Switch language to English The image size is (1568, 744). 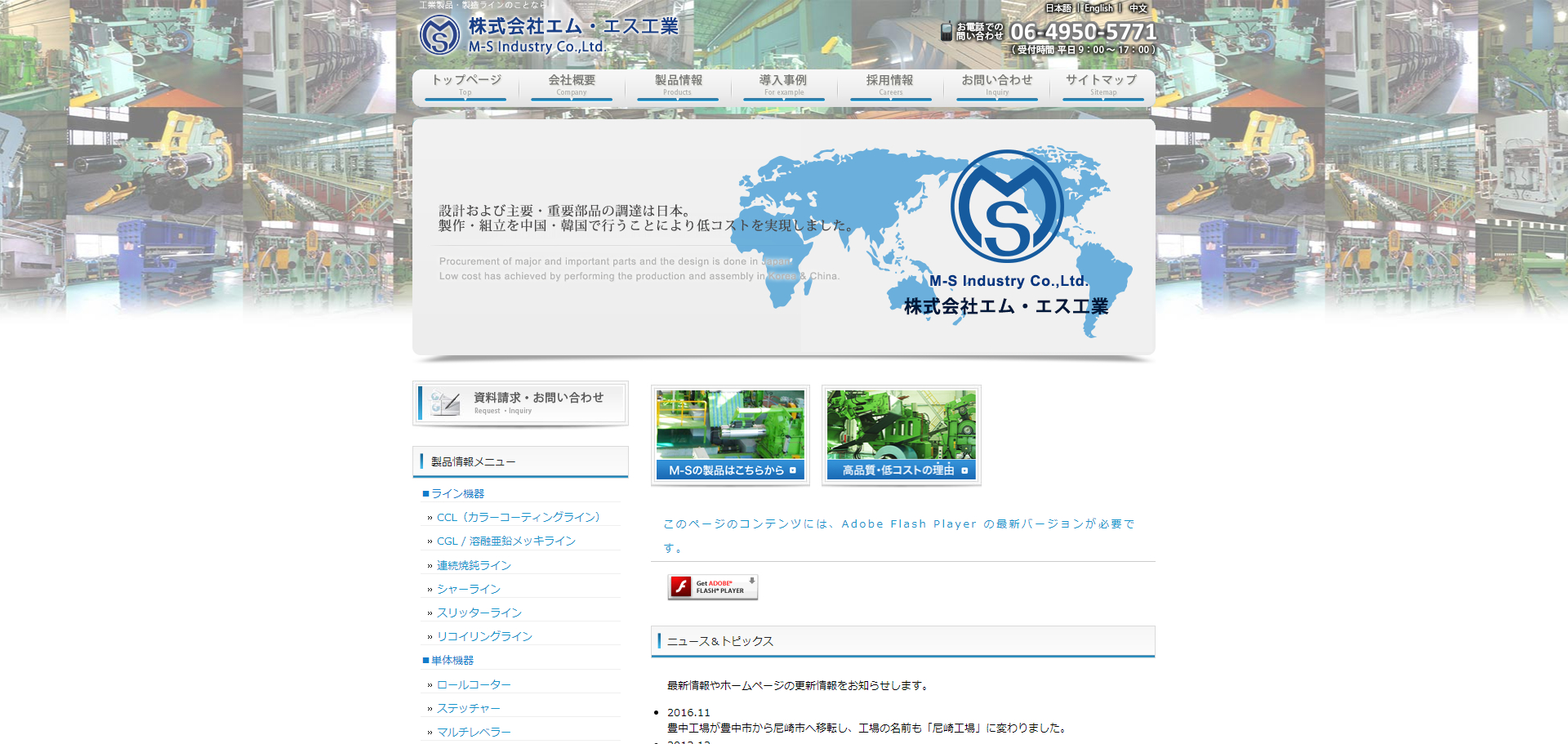1098,8
